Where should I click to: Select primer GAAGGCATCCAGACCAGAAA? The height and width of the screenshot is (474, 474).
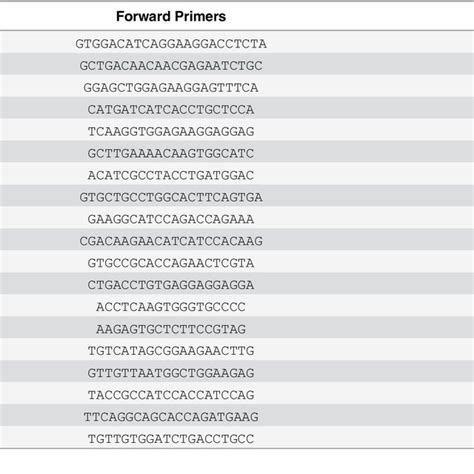click(171, 219)
